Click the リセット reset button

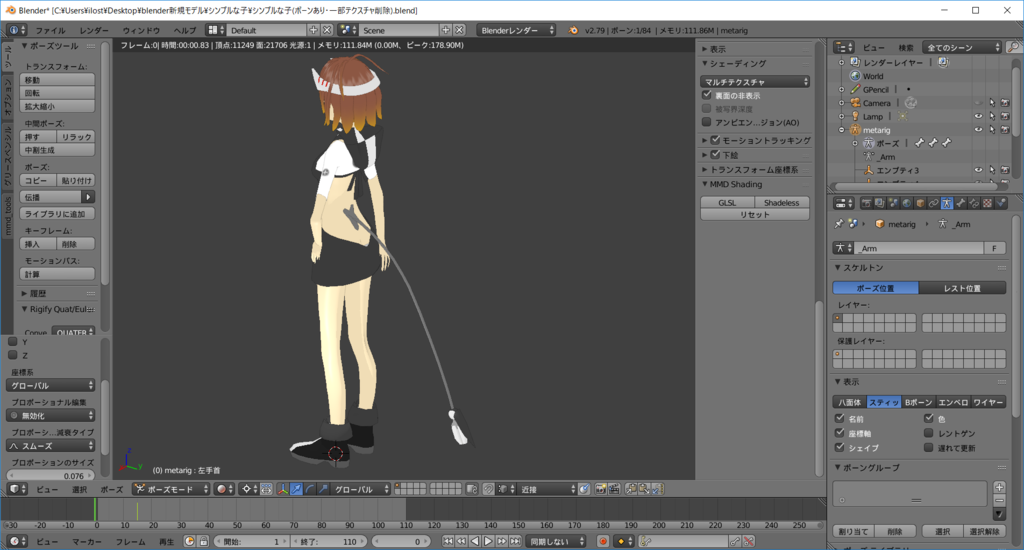(x=755, y=215)
